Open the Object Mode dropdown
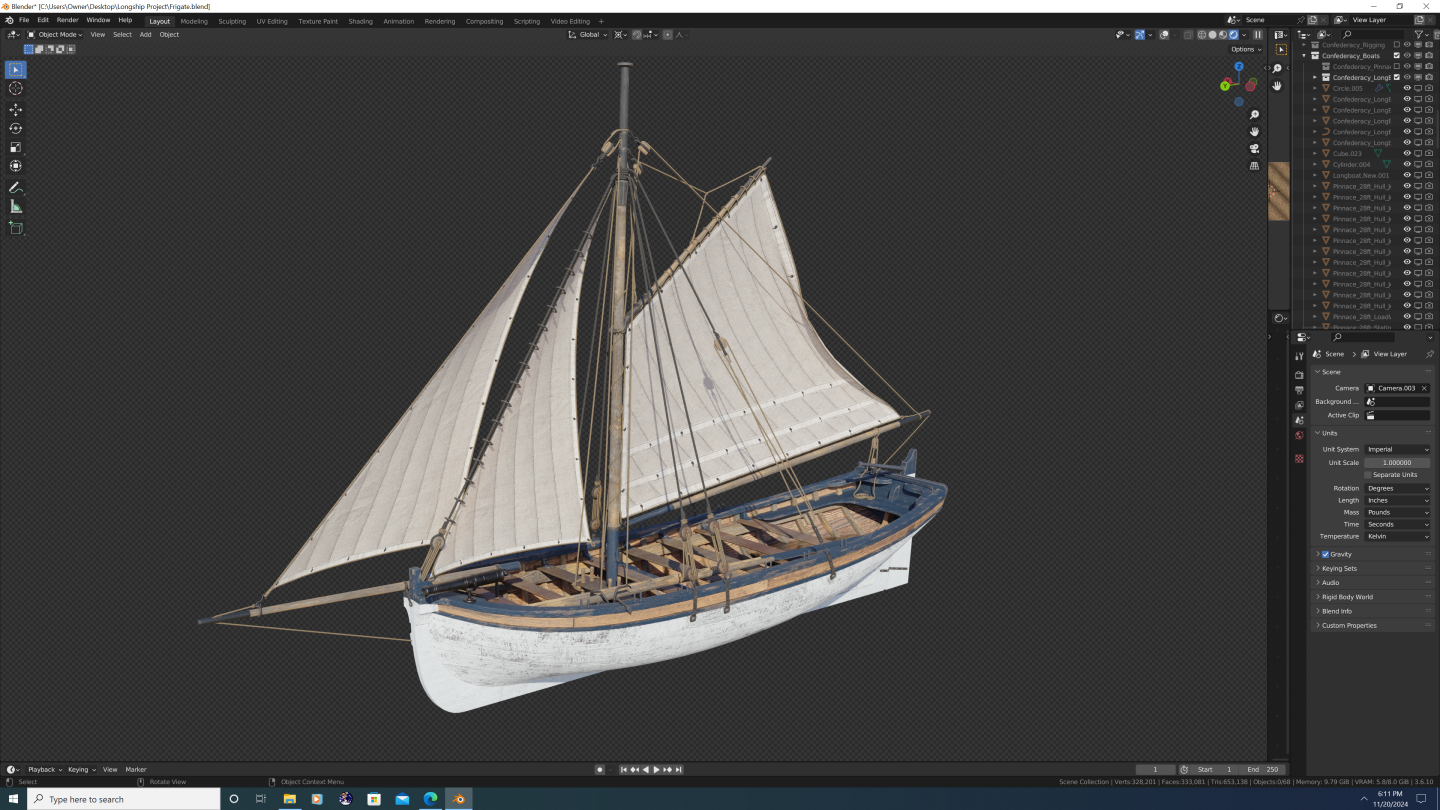This screenshot has height=810, width=1440. coord(55,35)
